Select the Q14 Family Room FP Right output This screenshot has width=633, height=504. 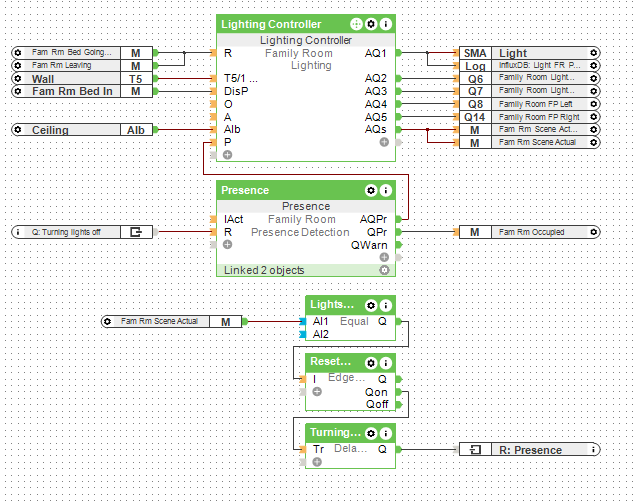[x=529, y=117]
